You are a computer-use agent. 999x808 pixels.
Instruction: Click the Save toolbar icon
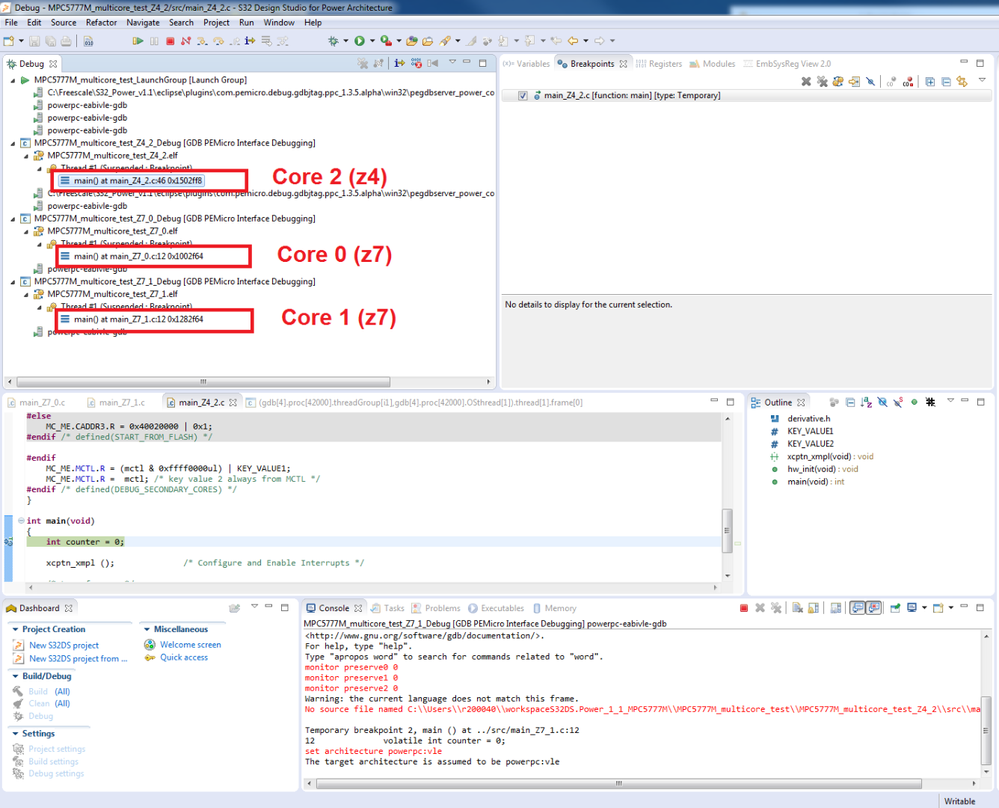[34, 41]
